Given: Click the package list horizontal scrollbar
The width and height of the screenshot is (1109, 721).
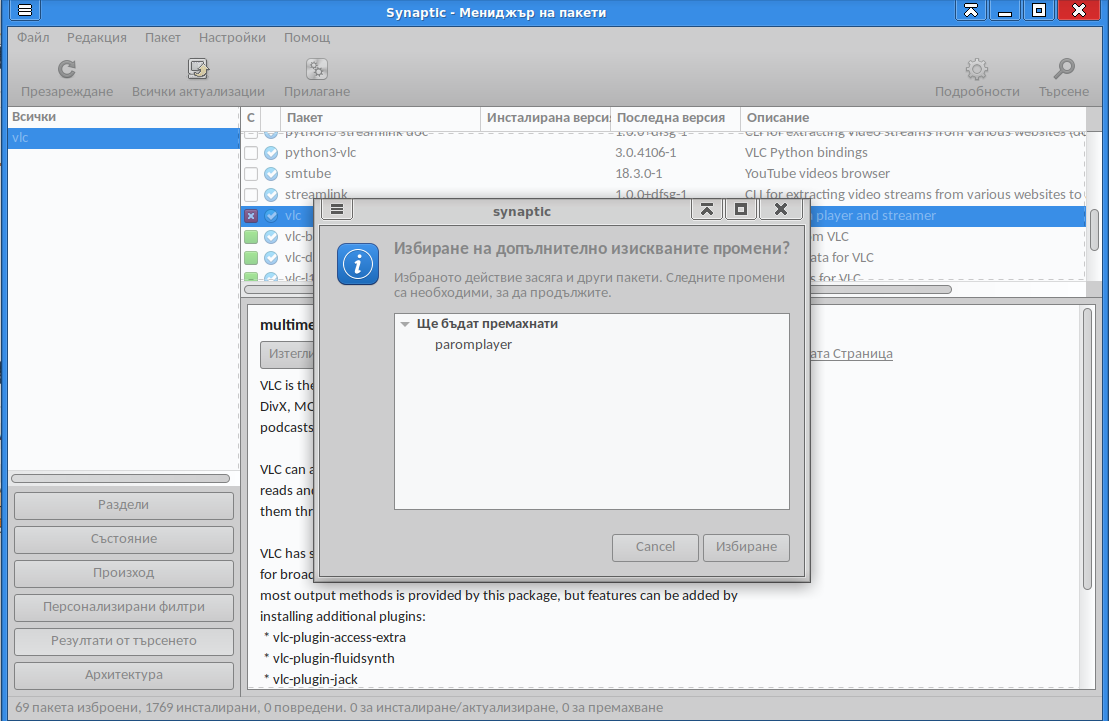Looking at the screenshot, I should click(881, 289).
